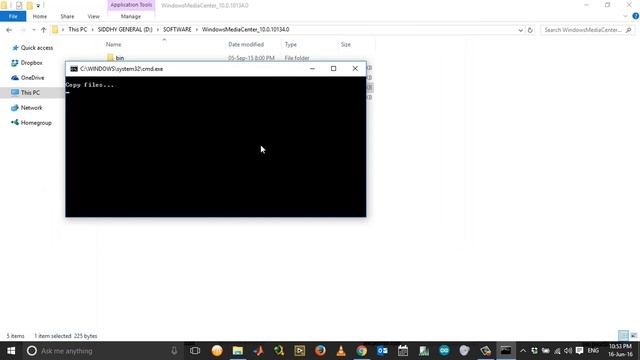
Task: Click the LabVIEW icon on the taskbar
Action: pos(300,351)
